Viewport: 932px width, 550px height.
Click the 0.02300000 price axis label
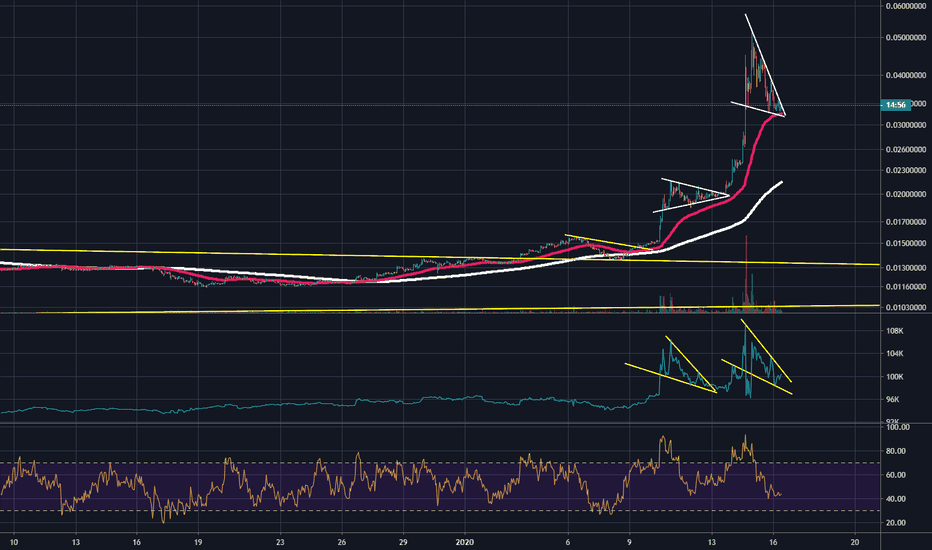click(906, 171)
